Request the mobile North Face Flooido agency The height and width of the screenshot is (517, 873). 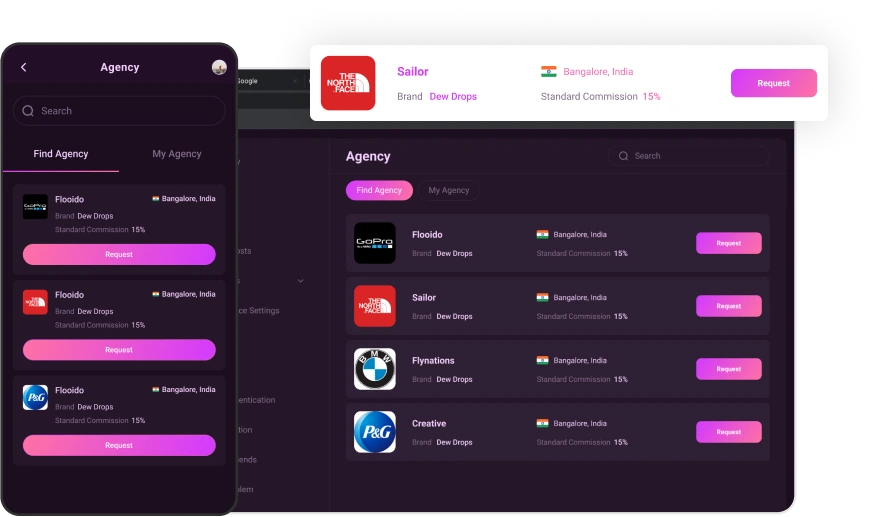click(x=119, y=349)
